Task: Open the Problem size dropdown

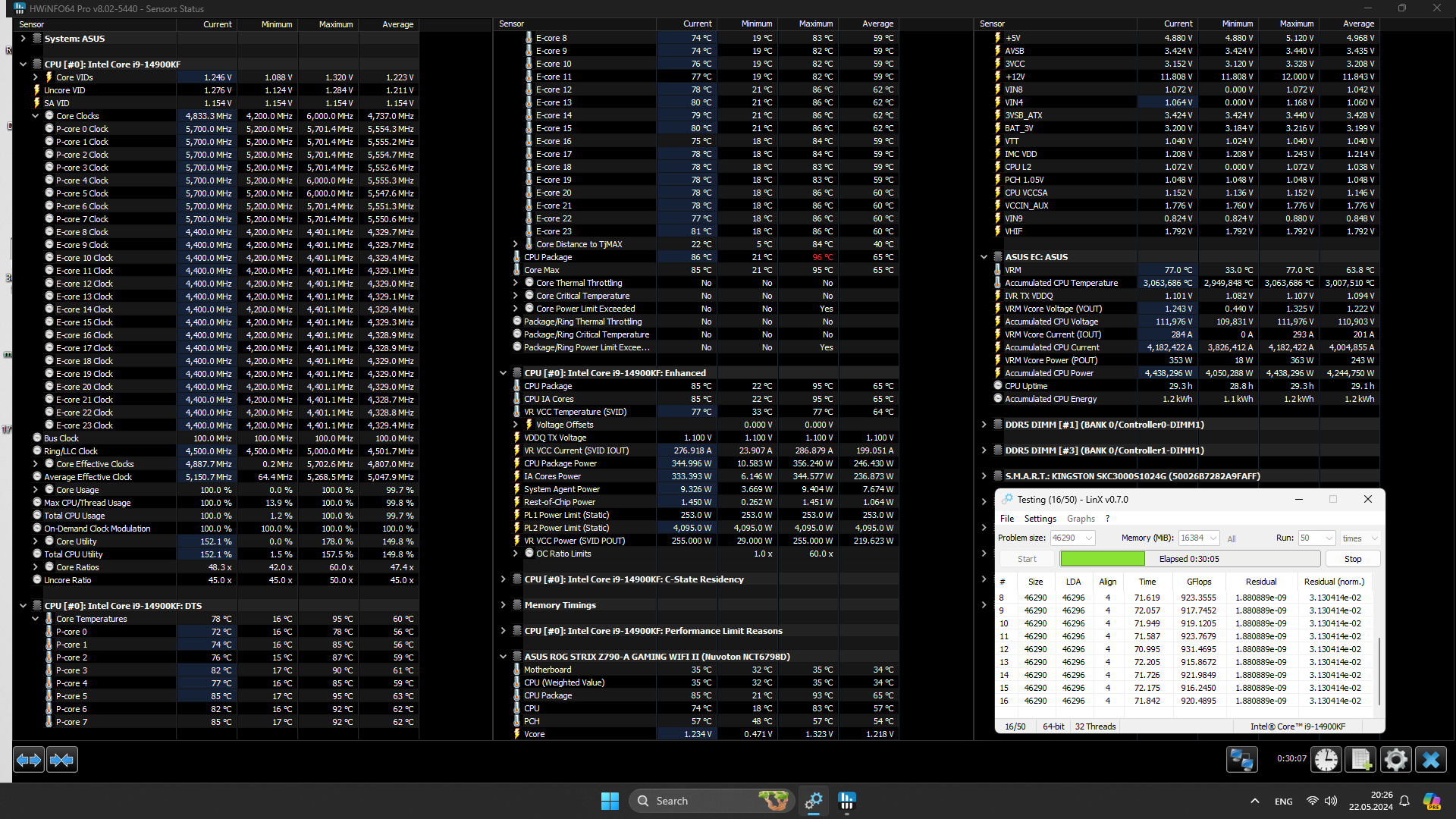Action: (x=1089, y=538)
